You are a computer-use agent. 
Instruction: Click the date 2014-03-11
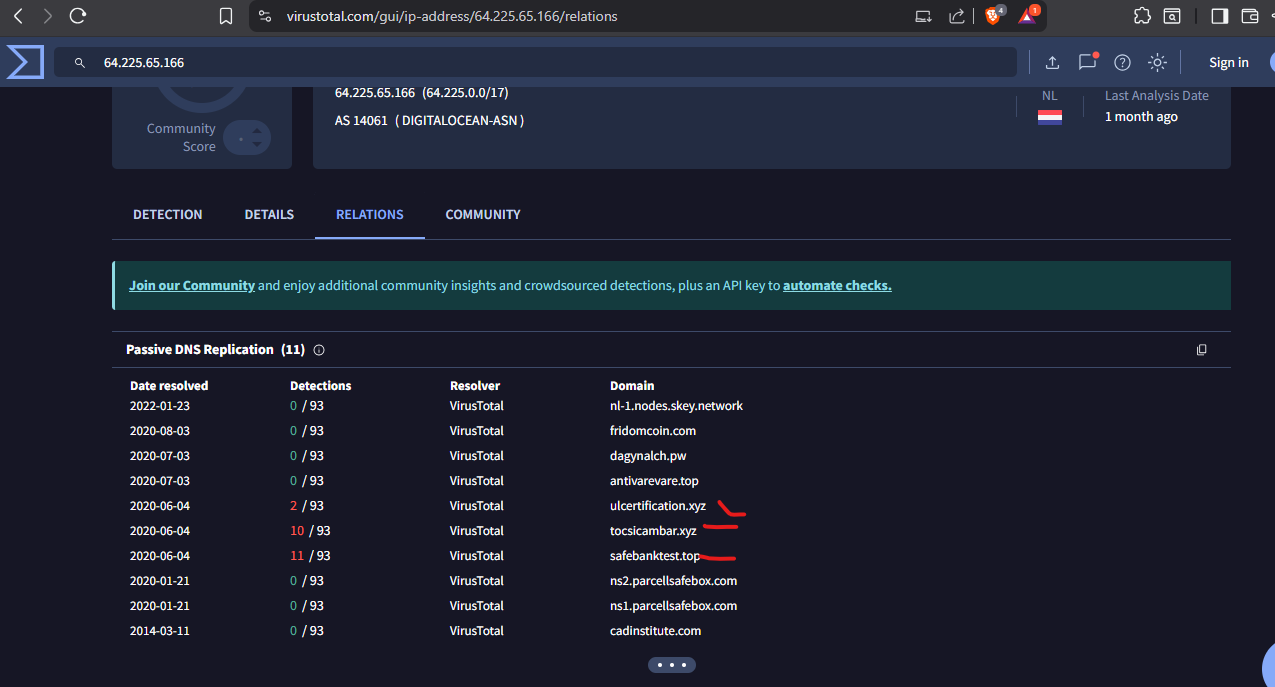coord(160,631)
